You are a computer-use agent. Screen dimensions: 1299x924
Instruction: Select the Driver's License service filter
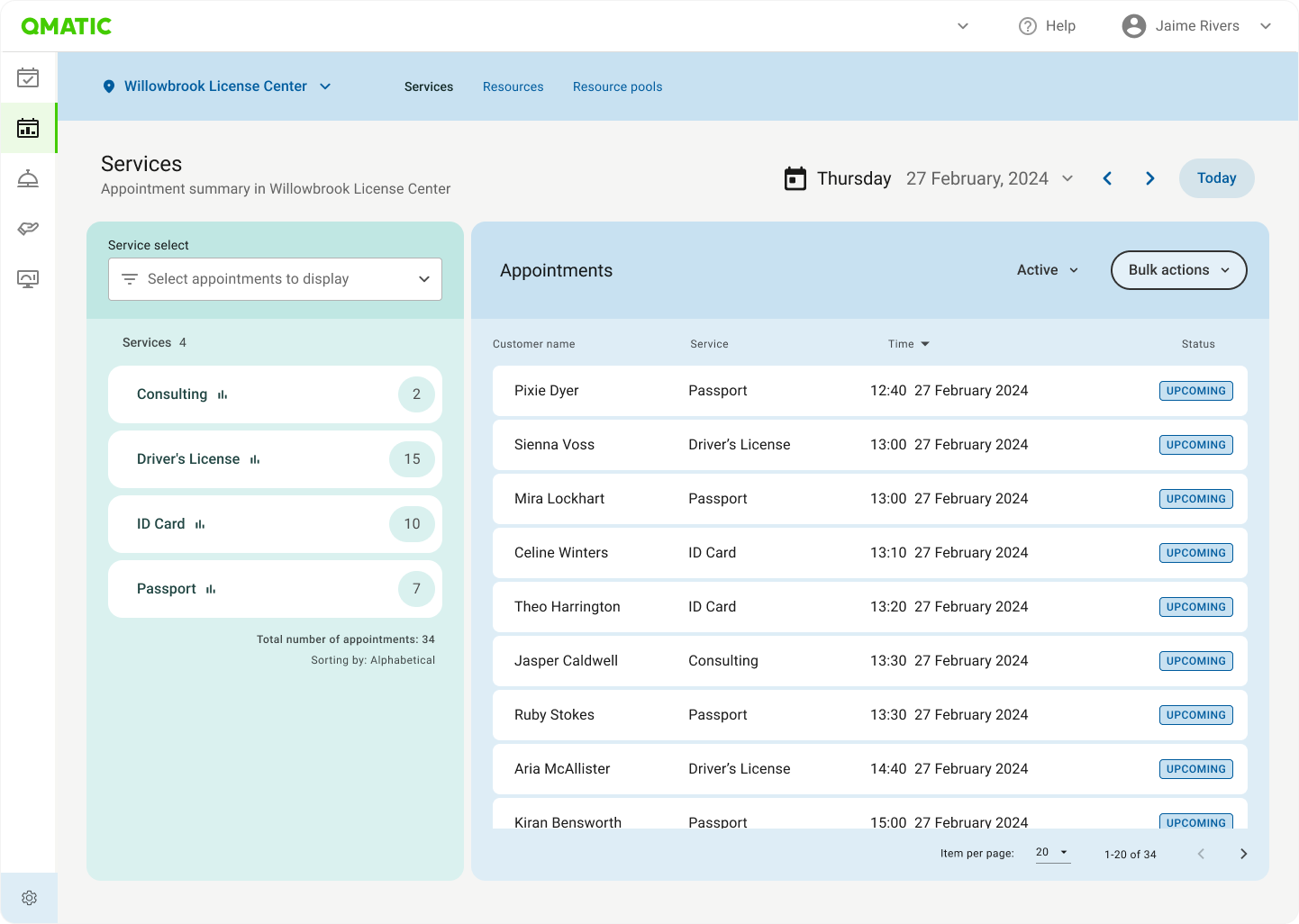pyautogui.click(x=275, y=458)
